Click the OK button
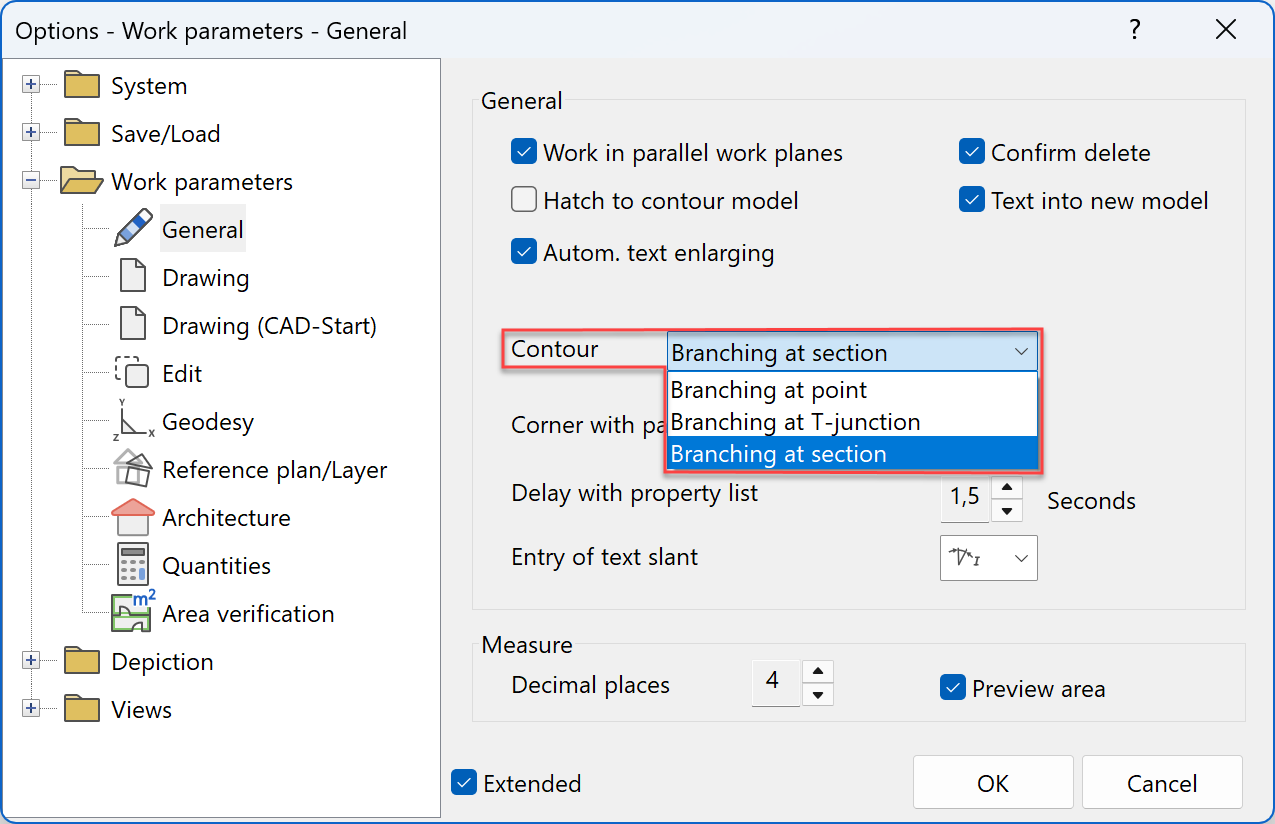The height and width of the screenshot is (824, 1275). tap(992, 783)
